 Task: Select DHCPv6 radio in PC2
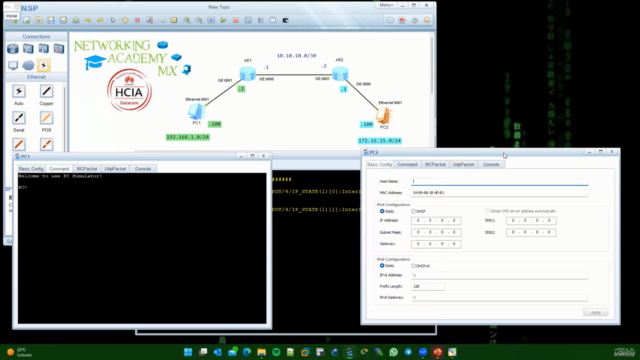pos(413,266)
